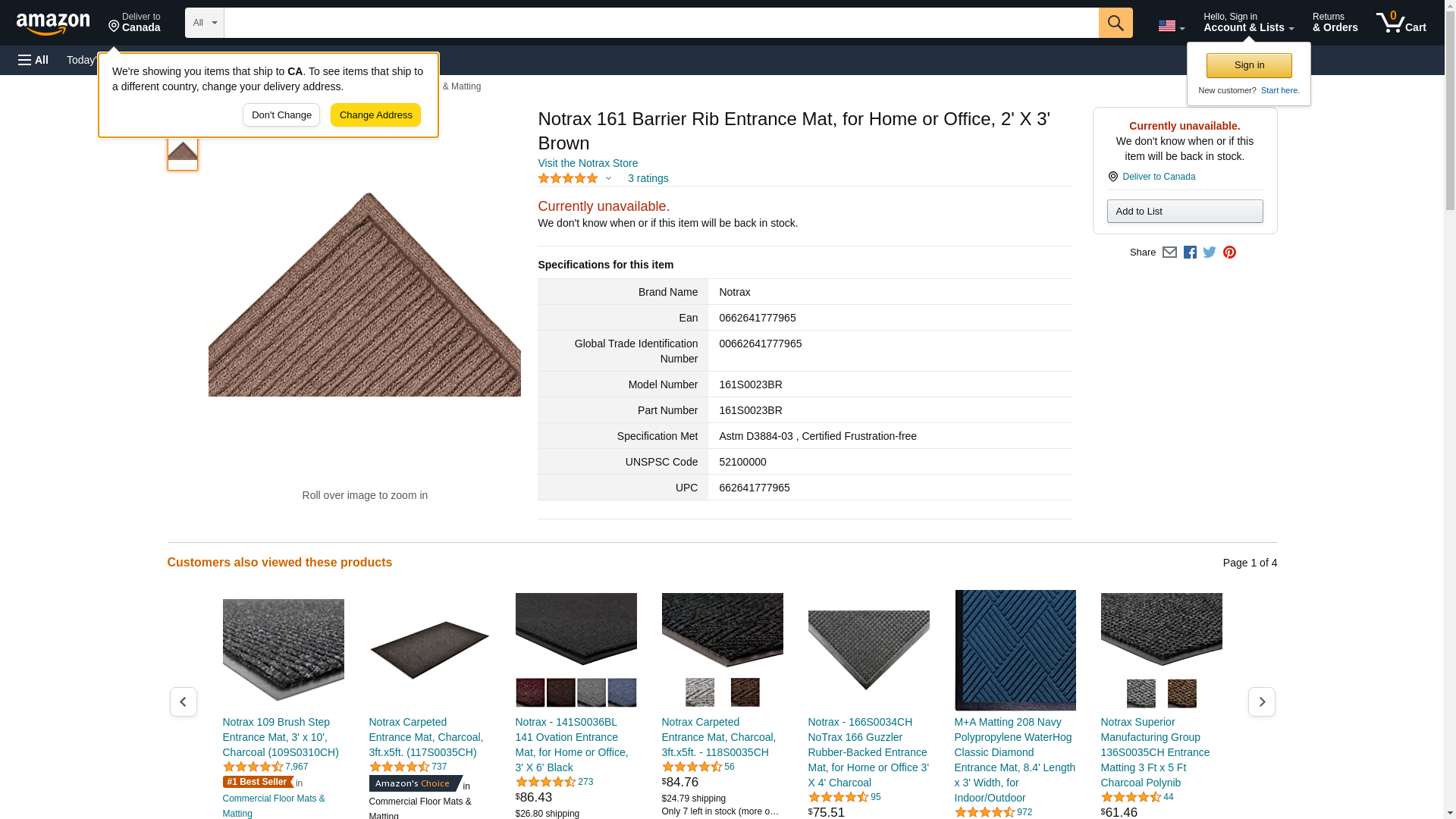Click into the Amazon search field
Image resolution: width=1456 pixels, height=819 pixels.
click(x=660, y=23)
